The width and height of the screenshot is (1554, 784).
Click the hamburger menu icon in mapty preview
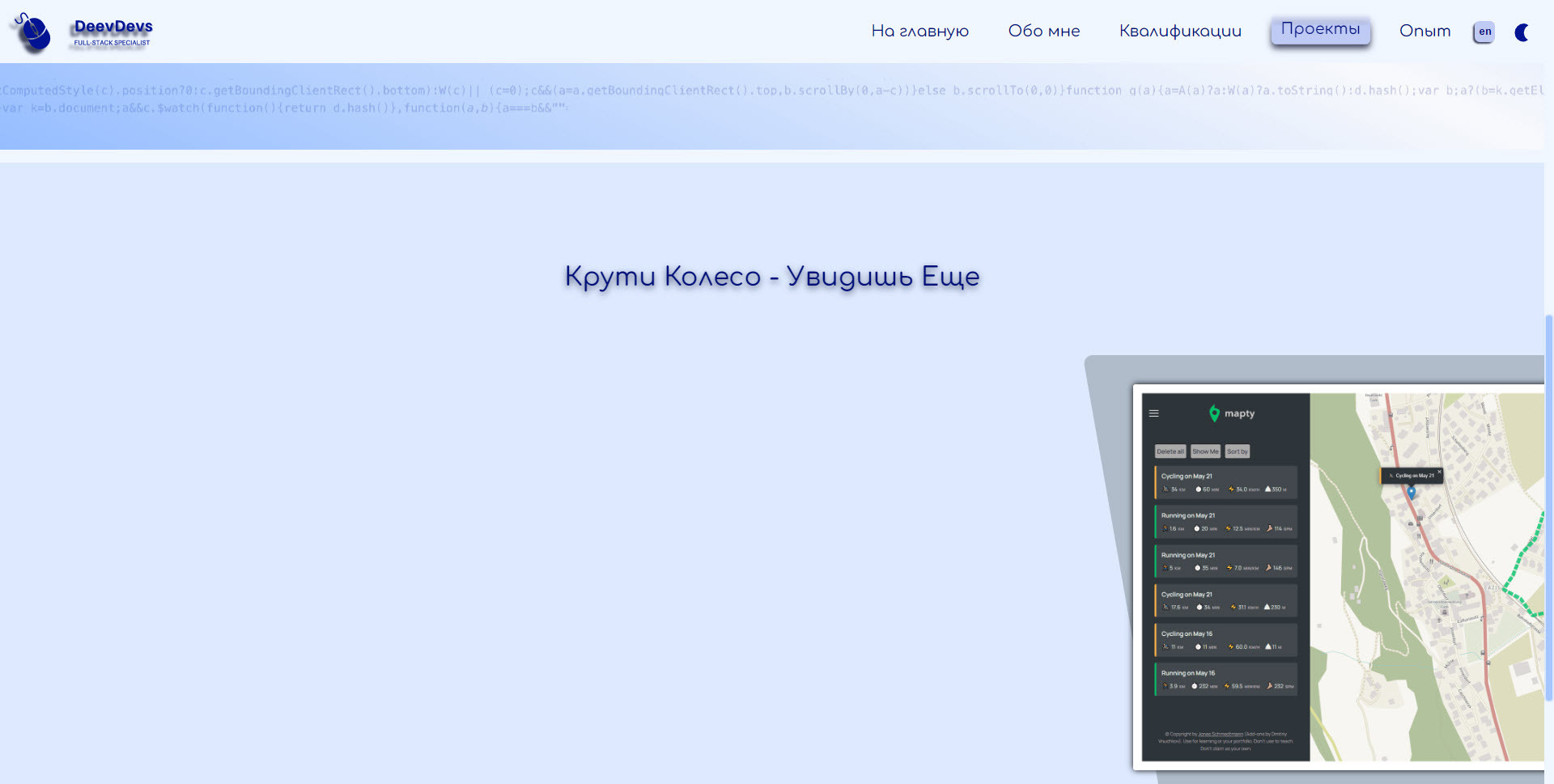(1154, 413)
